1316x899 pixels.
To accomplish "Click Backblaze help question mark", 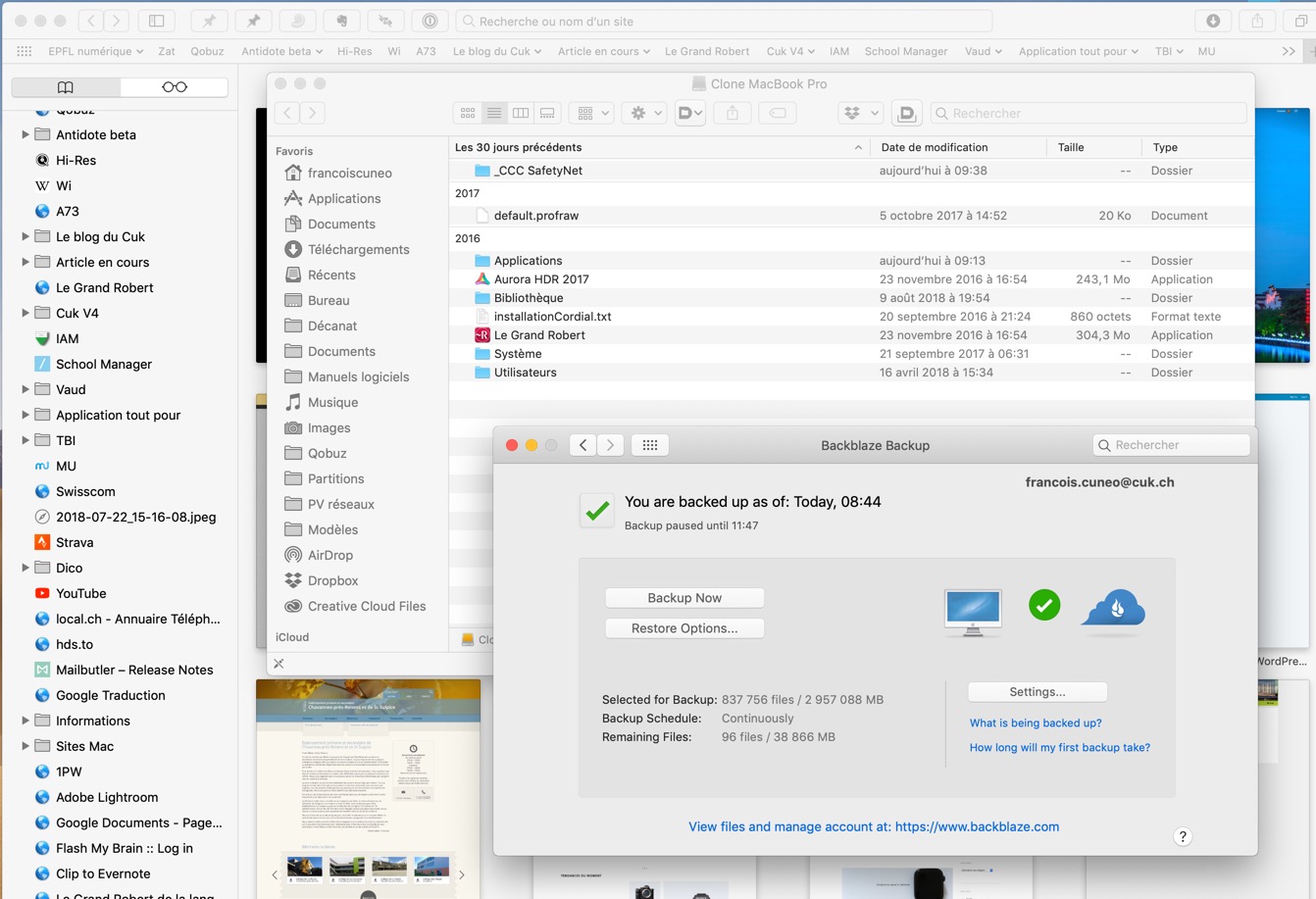I will point(1183,836).
